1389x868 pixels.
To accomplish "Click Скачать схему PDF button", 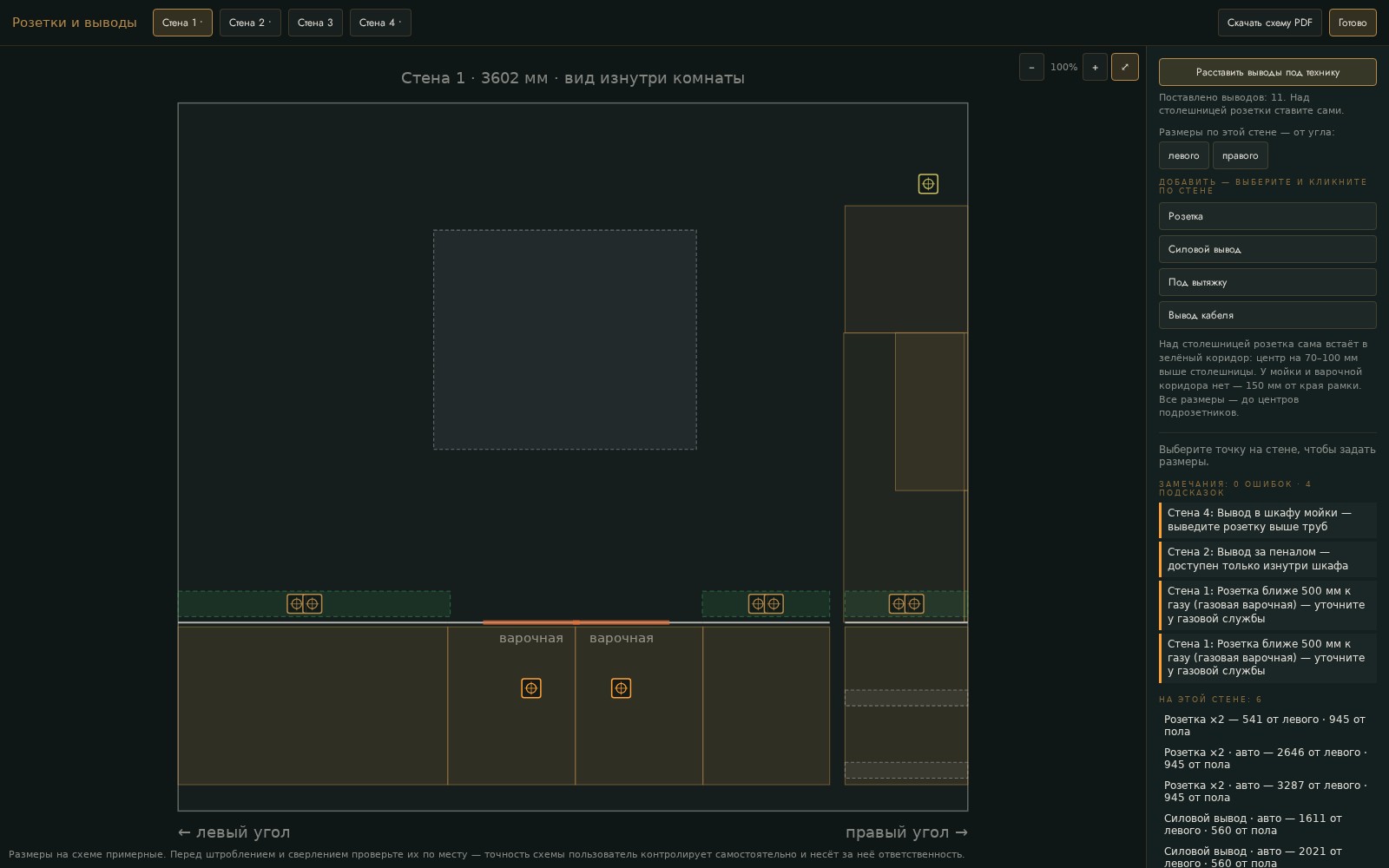I will coord(1270,23).
